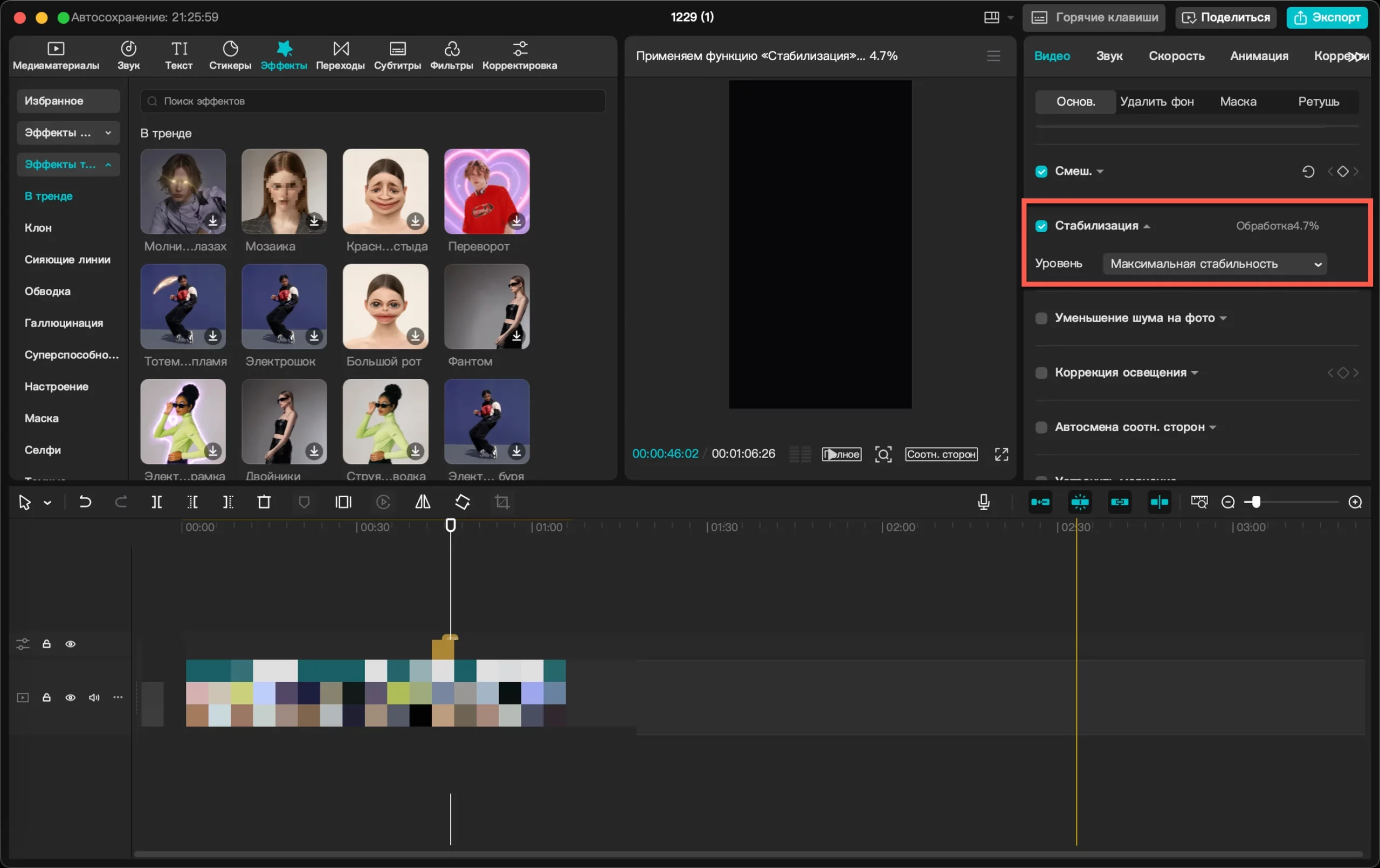The height and width of the screenshot is (868, 1380).
Task: Reset blend settings with the circular arrow
Action: (1308, 171)
